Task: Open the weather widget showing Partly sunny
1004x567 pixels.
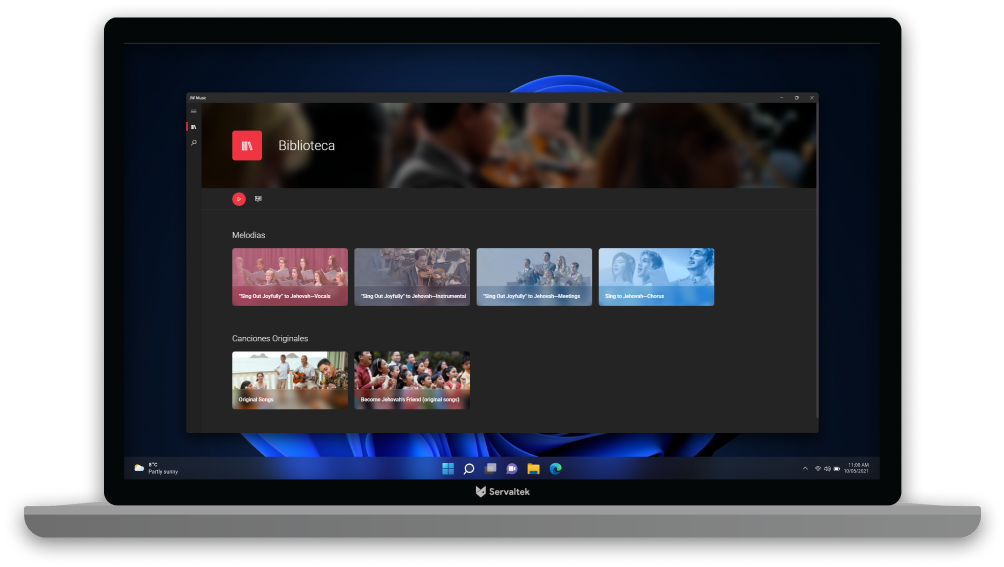Action: point(156,468)
